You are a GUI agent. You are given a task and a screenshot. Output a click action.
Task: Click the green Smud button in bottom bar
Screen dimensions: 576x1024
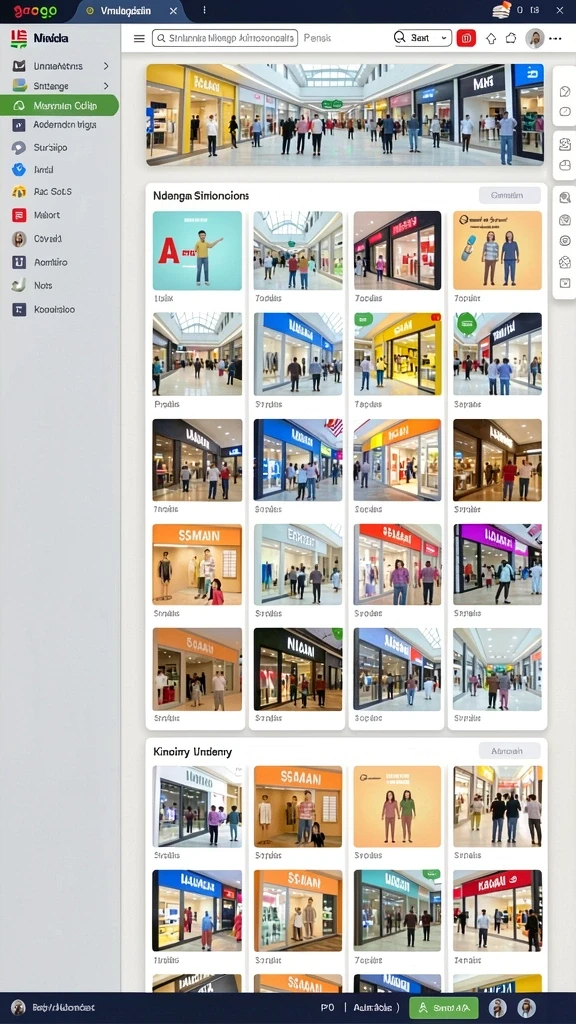[443, 1008]
